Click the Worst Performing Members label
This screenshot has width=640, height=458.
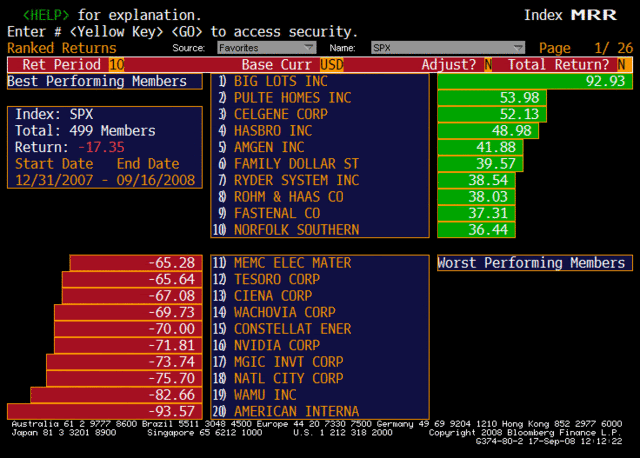[x=534, y=263]
